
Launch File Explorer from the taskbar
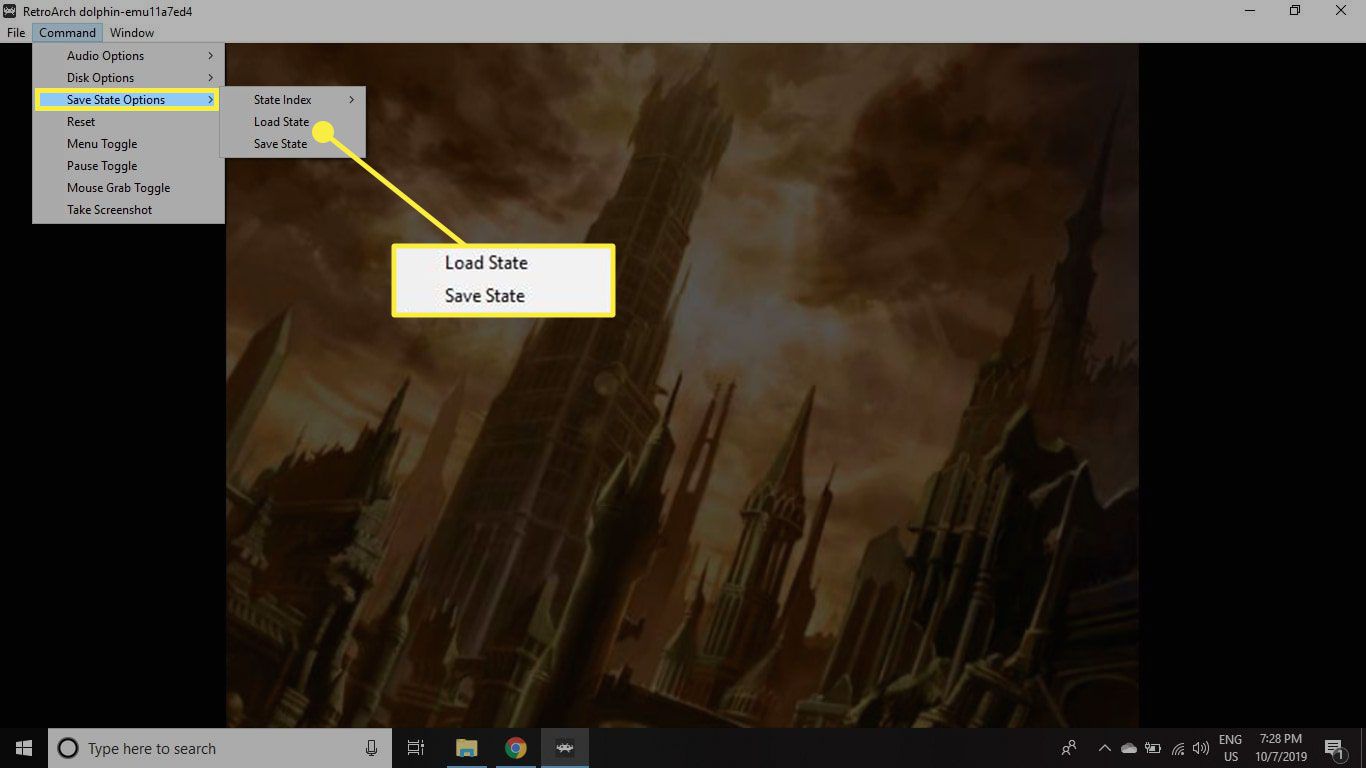(467, 748)
